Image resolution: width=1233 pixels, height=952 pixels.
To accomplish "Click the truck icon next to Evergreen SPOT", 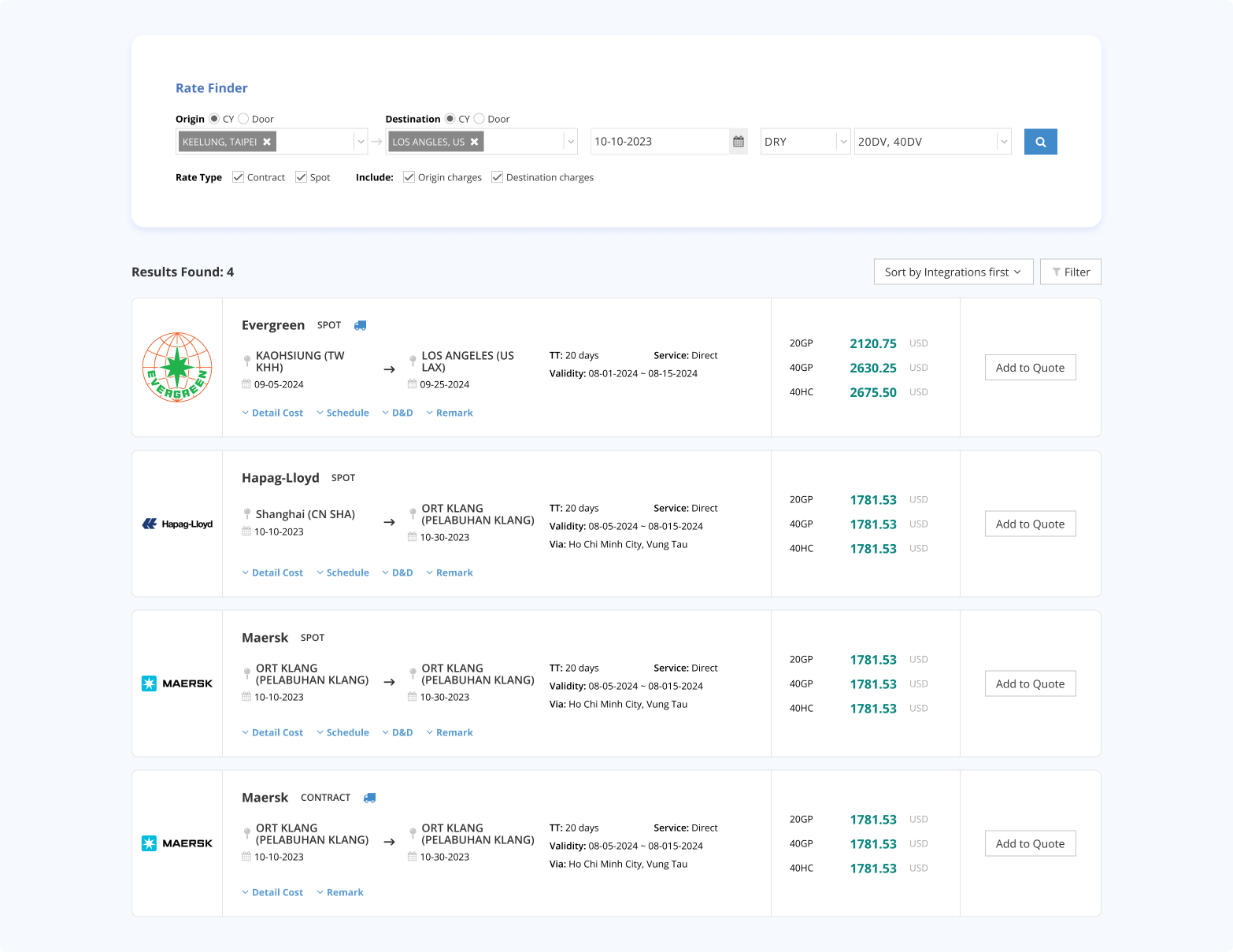I will tap(361, 325).
